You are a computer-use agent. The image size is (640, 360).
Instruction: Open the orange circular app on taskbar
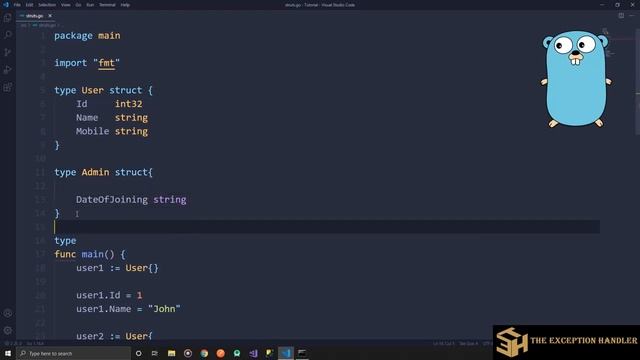[x=220, y=353]
